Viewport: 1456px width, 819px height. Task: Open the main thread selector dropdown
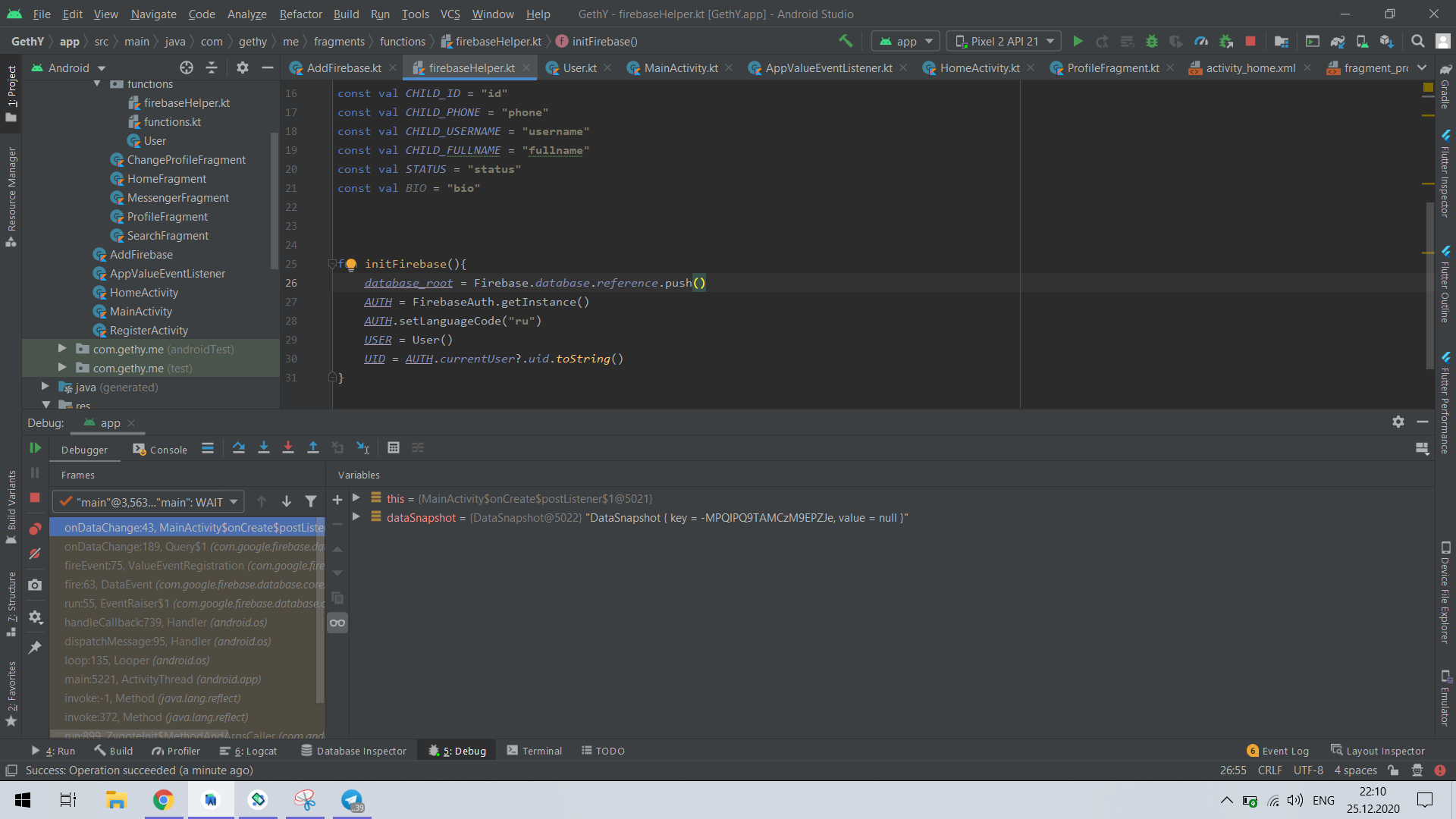149,501
